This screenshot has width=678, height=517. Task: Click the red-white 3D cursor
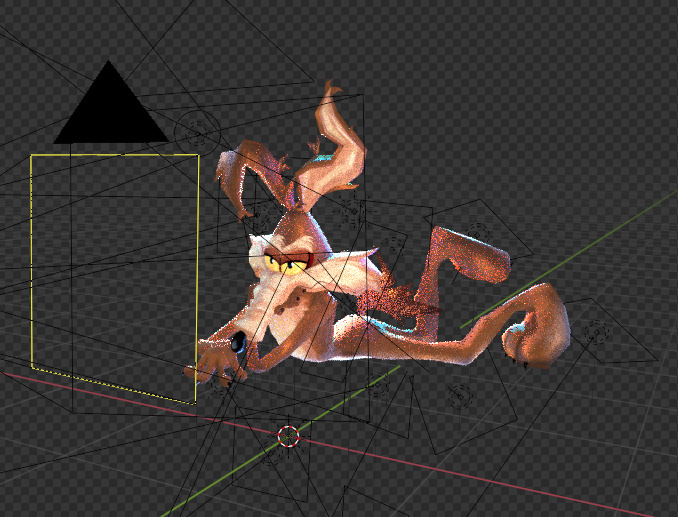click(x=288, y=436)
